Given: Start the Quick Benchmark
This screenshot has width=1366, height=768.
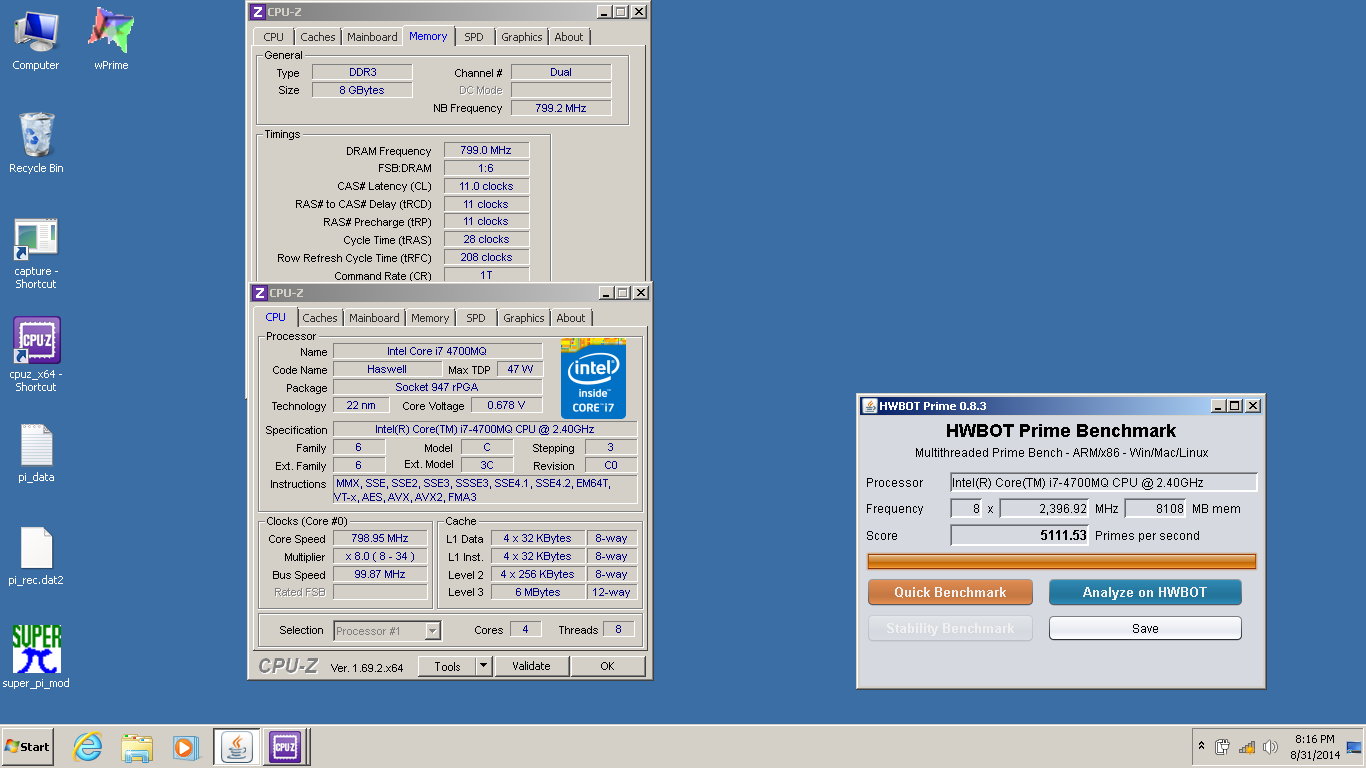Looking at the screenshot, I should click(950, 592).
